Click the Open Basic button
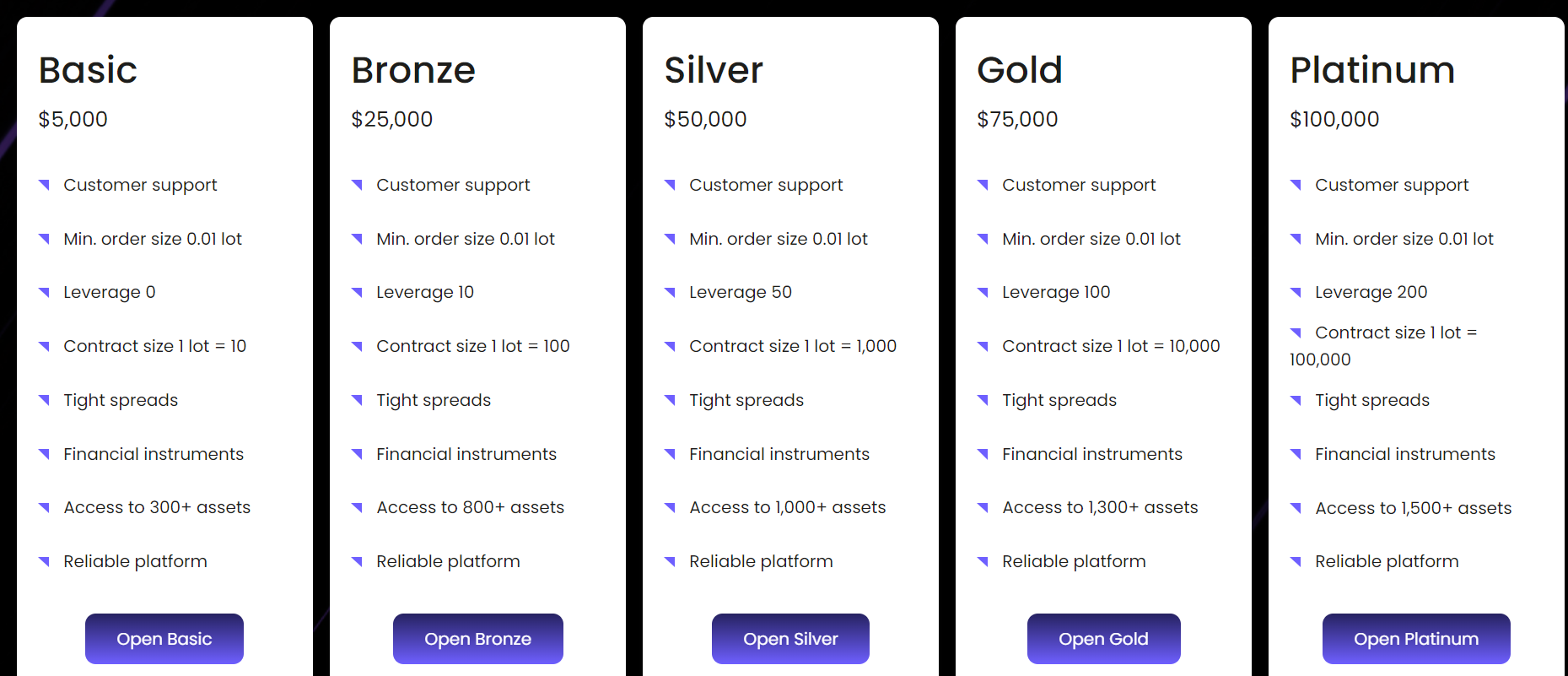The width and height of the screenshot is (1568, 676). pos(164,639)
